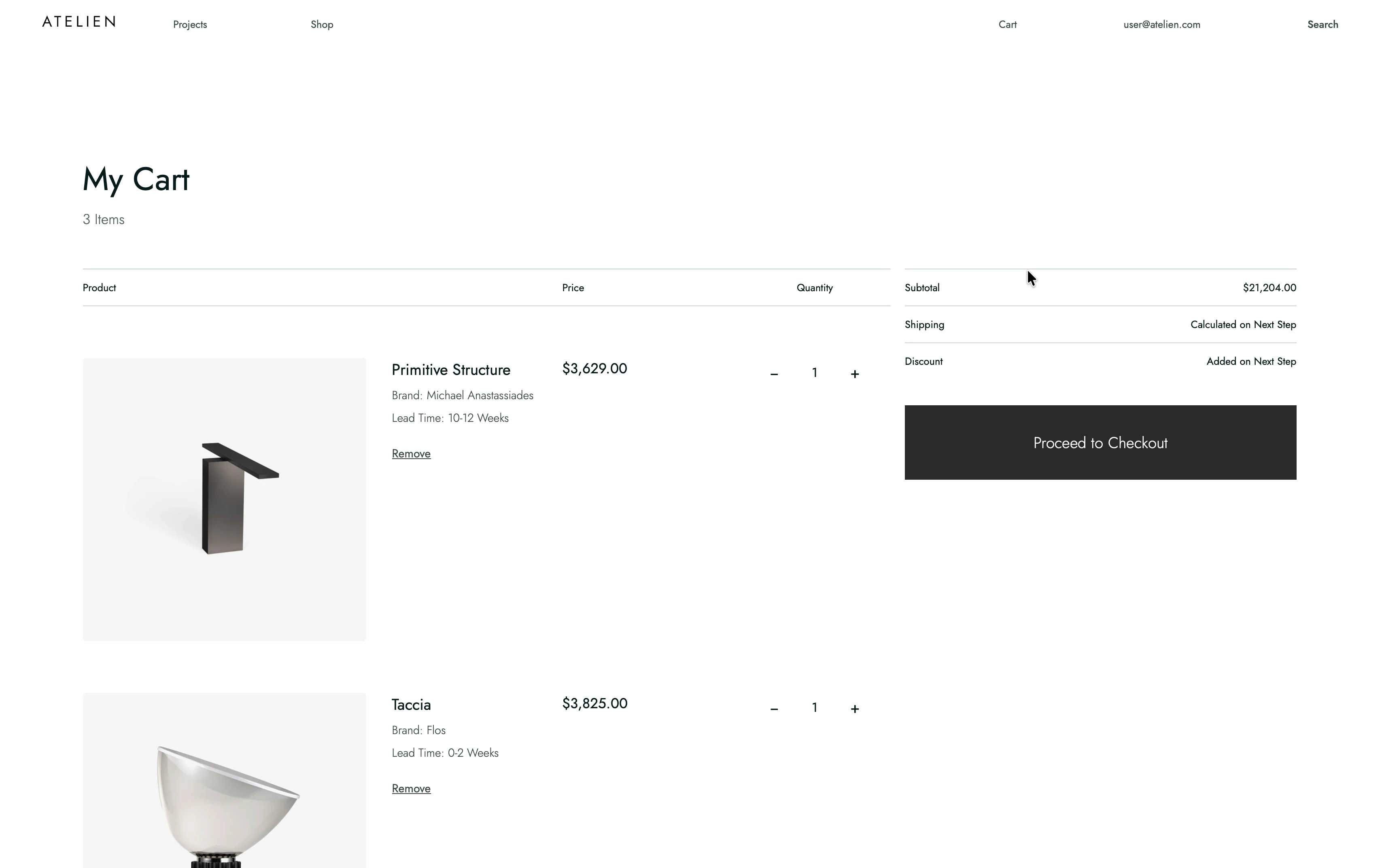The width and height of the screenshot is (1384, 868).
Task: Click the ATELIEN logo
Action: point(79,22)
